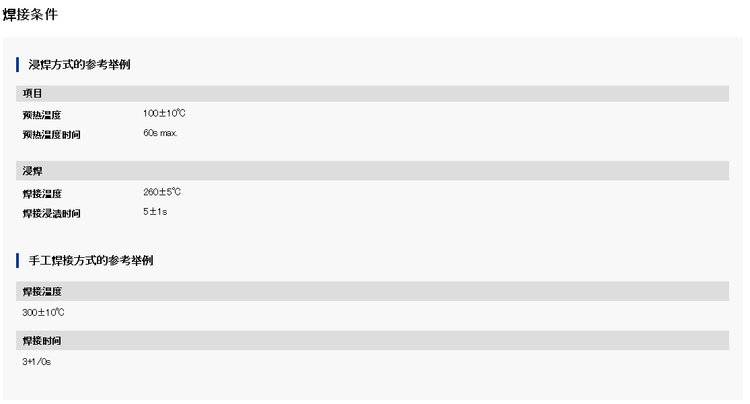Screen dimensions: 750x404
Task: Select the 5±1s immersion time value
Action: 155,212
